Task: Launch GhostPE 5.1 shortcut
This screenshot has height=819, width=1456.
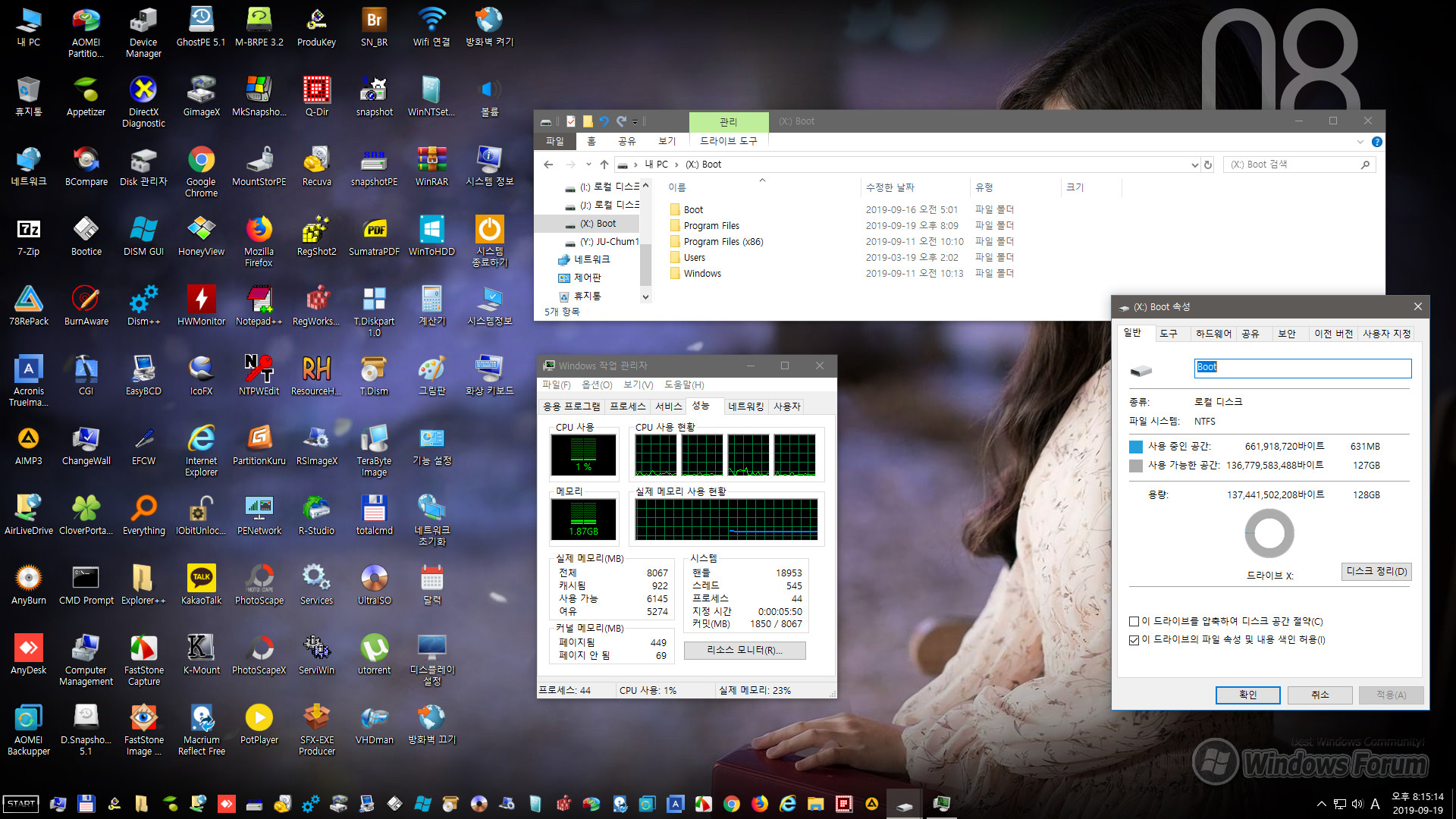Action: pos(201,27)
